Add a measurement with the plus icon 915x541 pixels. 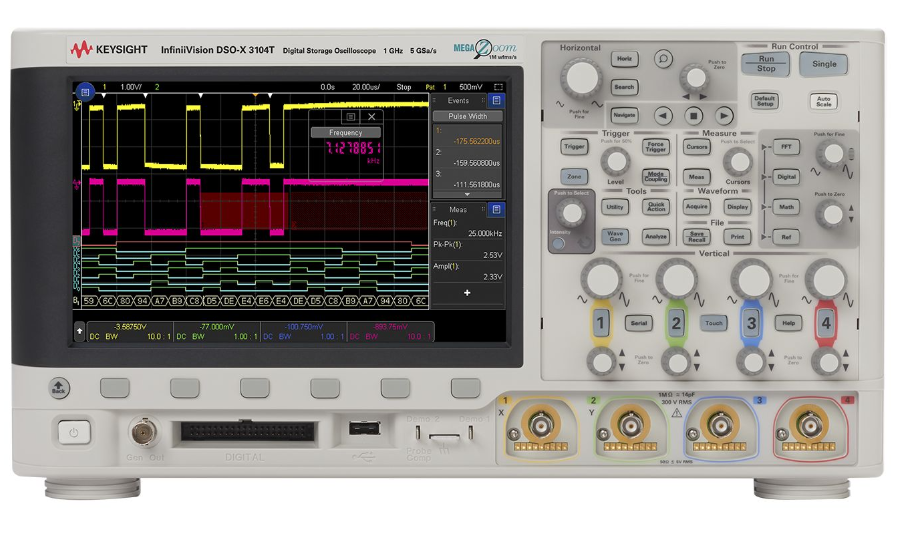467,293
